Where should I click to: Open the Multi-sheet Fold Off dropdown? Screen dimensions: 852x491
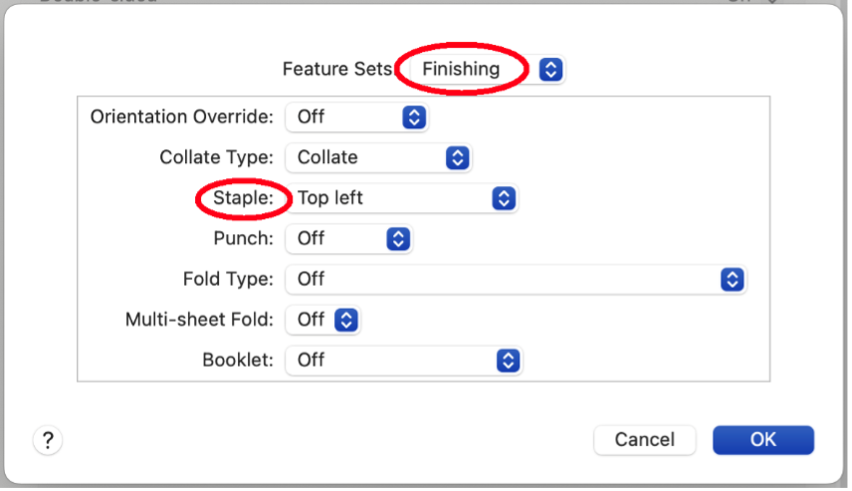click(x=322, y=320)
